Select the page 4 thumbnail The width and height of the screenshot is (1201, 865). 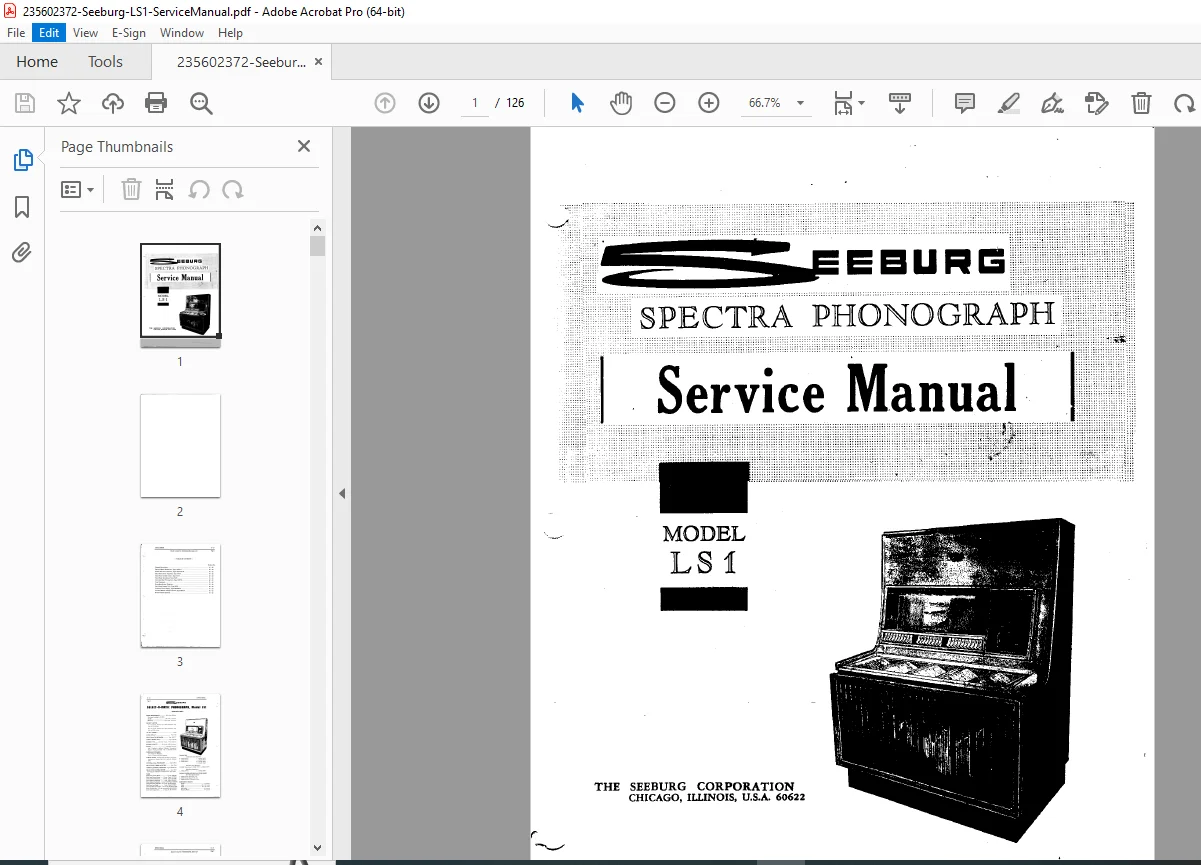tap(180, 746)
